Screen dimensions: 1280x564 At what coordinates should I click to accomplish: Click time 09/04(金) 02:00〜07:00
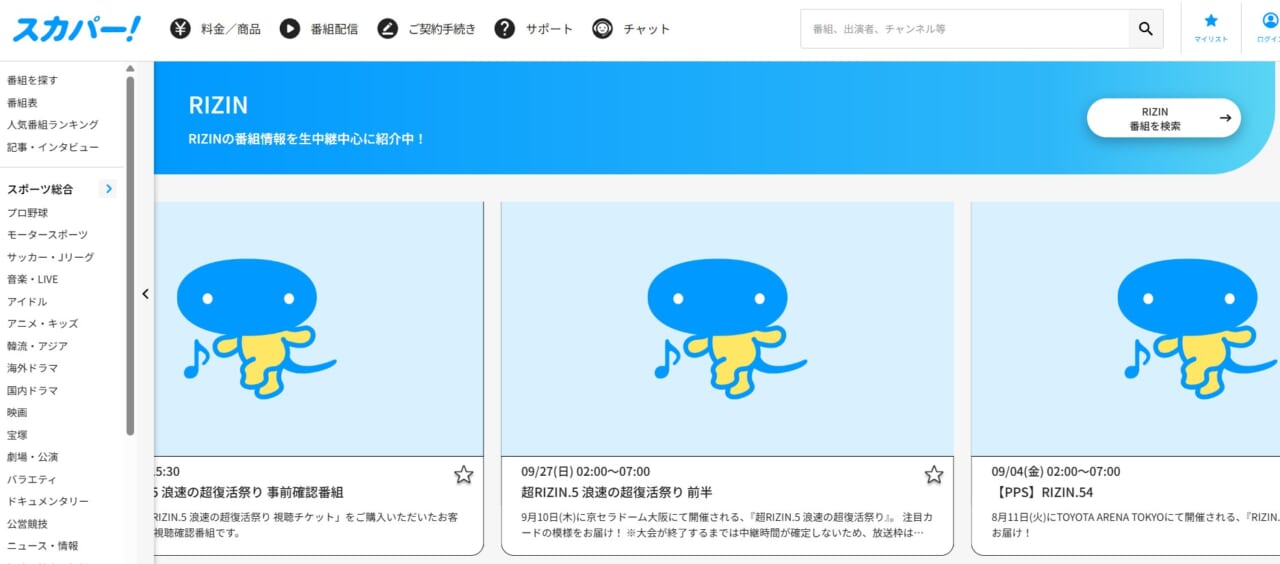(1056, 471)
